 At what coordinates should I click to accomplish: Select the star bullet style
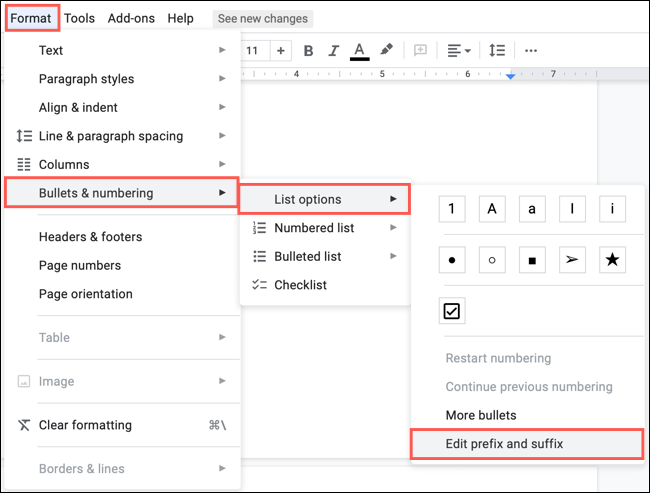tap(612, 260)
